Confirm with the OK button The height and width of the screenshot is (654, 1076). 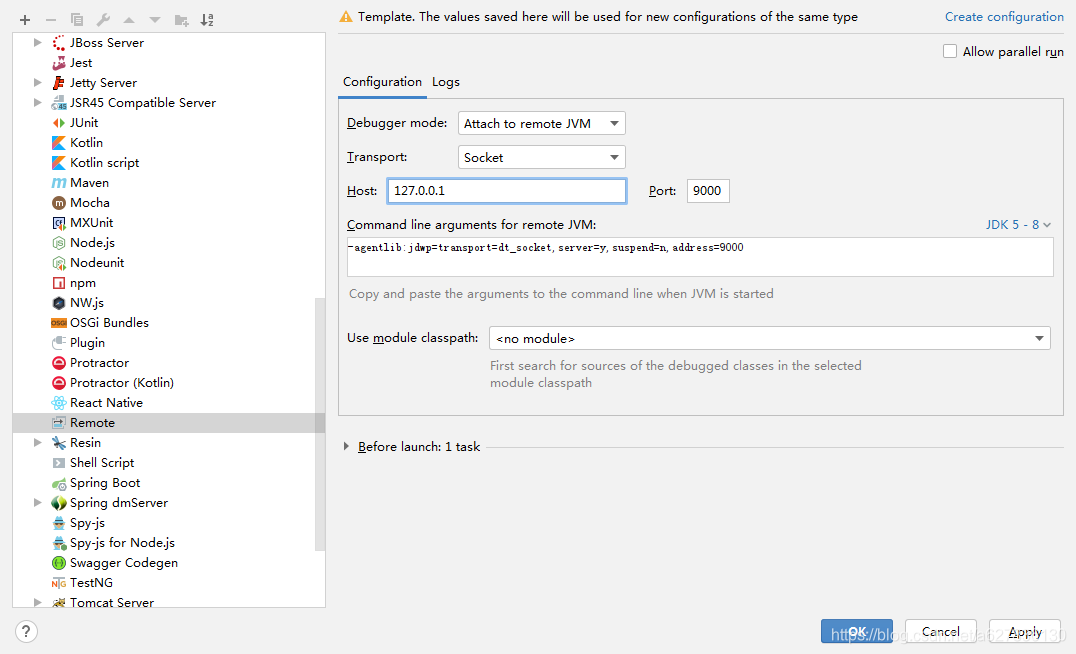point(856,631)
